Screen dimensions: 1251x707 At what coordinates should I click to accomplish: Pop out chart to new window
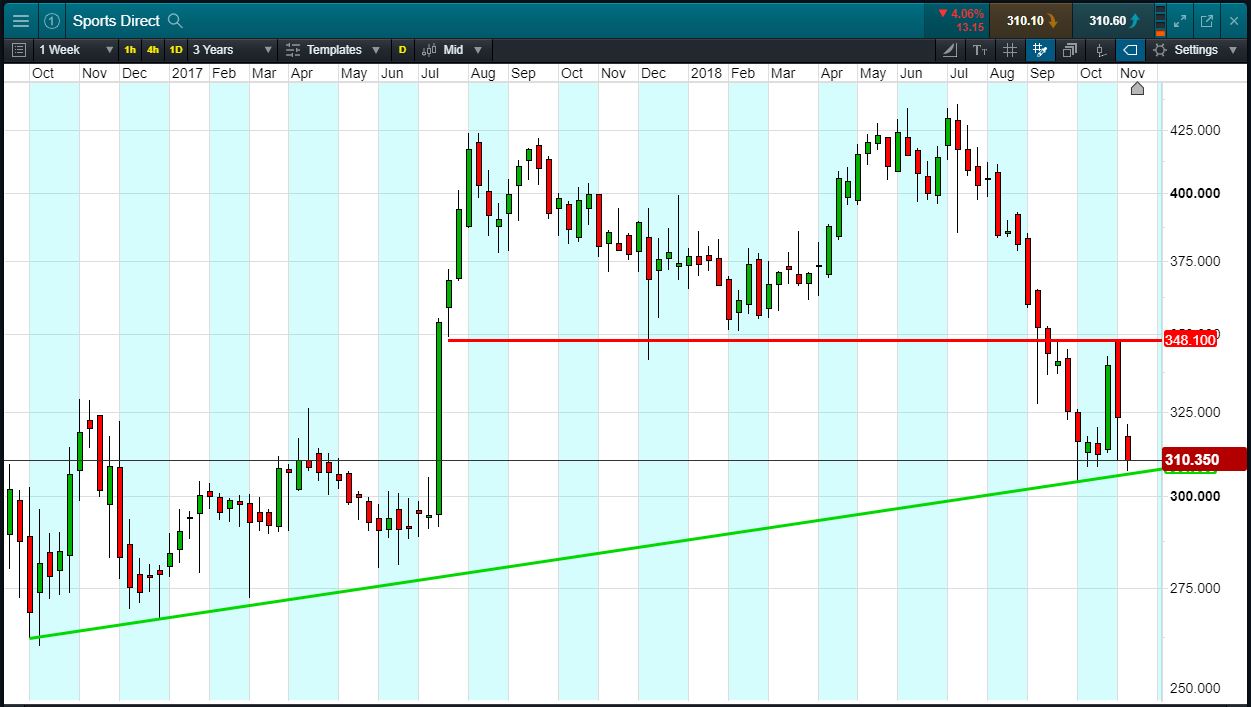[x=1206, y=20]
